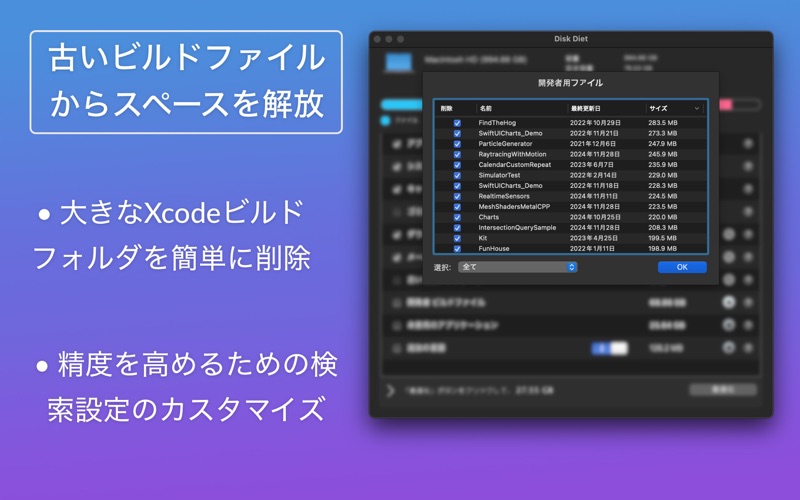800x500 pixels.
Task: Click the blue segmented control in main window
Action: (609, 348)
